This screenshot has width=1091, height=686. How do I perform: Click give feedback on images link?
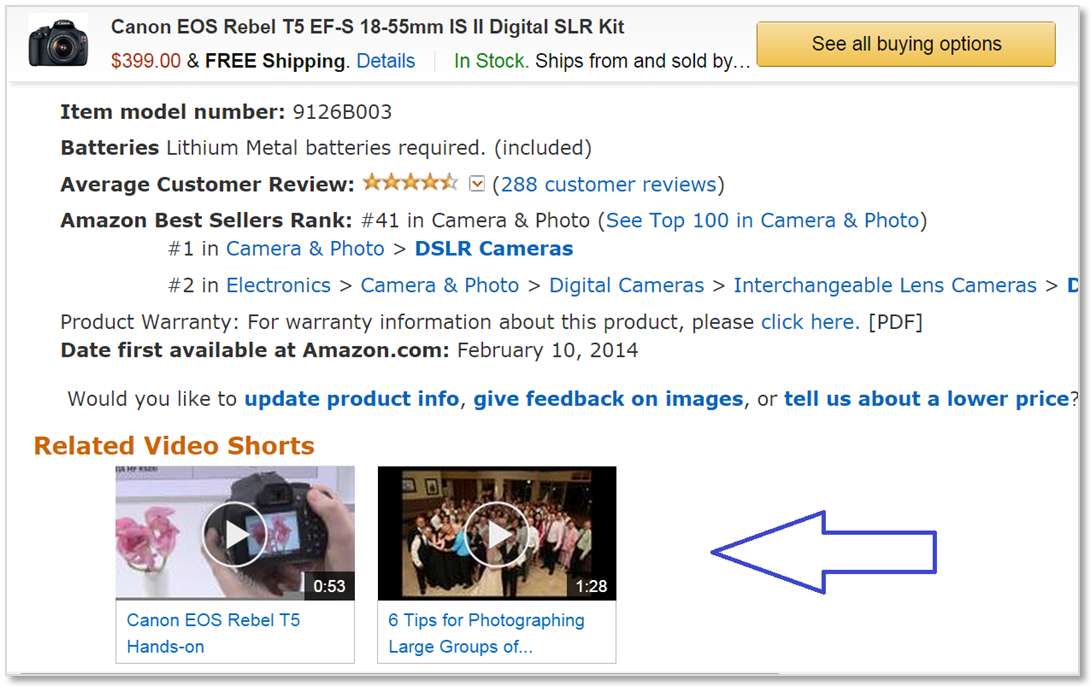[609, 399]
